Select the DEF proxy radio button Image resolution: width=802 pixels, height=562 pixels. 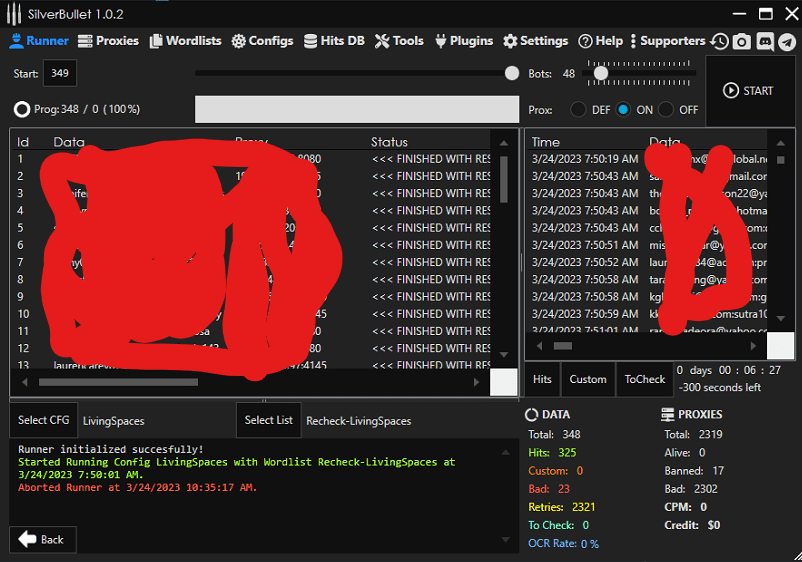tap(578, 109)
